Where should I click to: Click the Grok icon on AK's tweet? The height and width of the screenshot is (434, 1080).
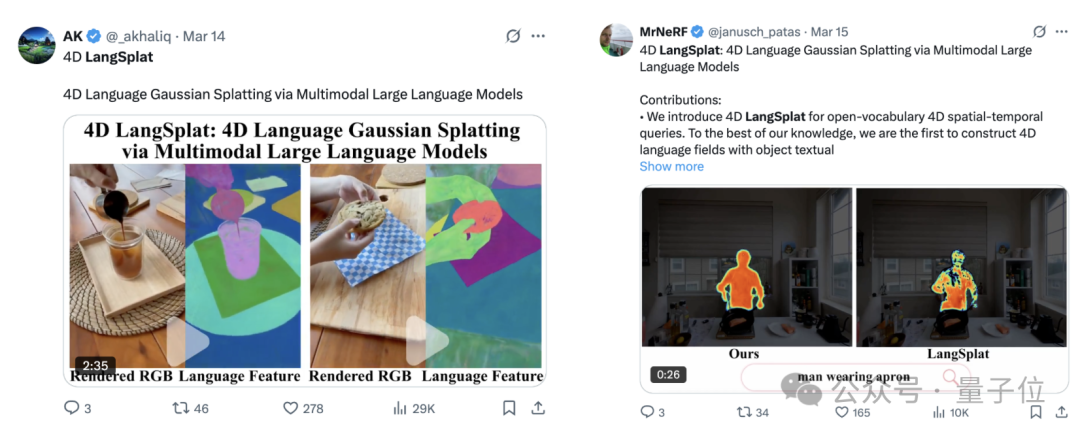click(513, 36)
